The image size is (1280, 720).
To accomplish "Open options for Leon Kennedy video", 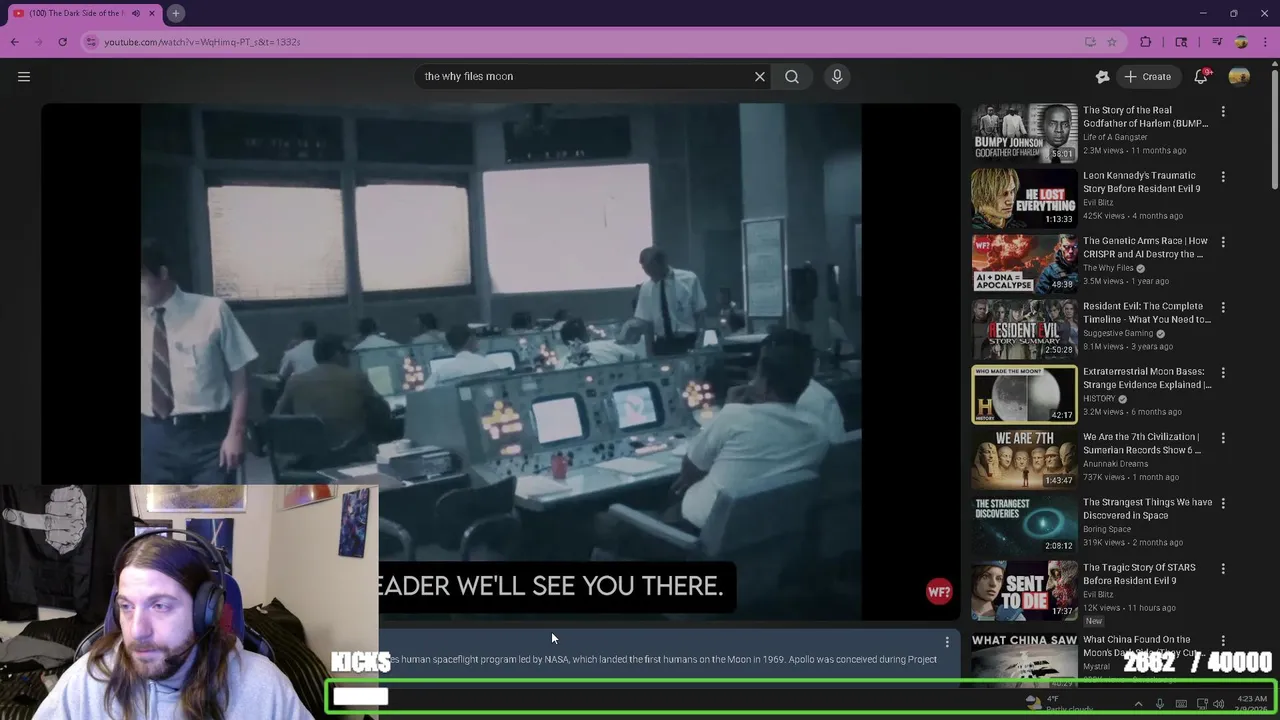I will (x=1223, y=176).
